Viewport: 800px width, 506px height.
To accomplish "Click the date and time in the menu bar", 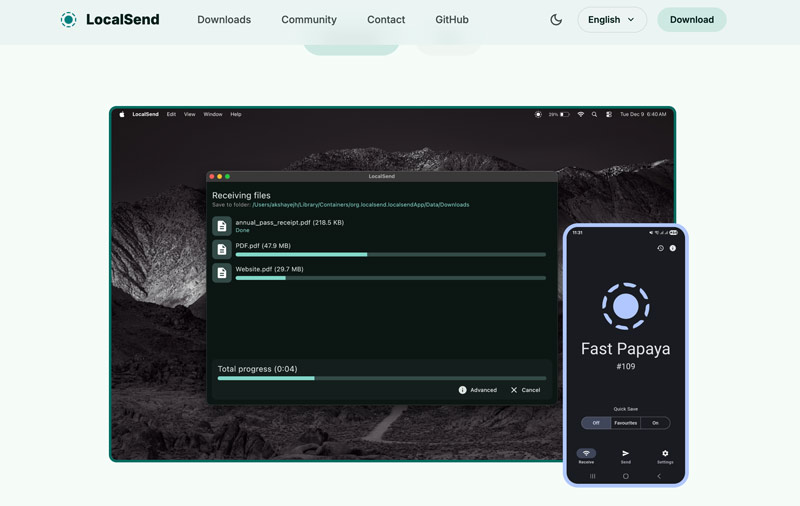I will tap(643, 114).
